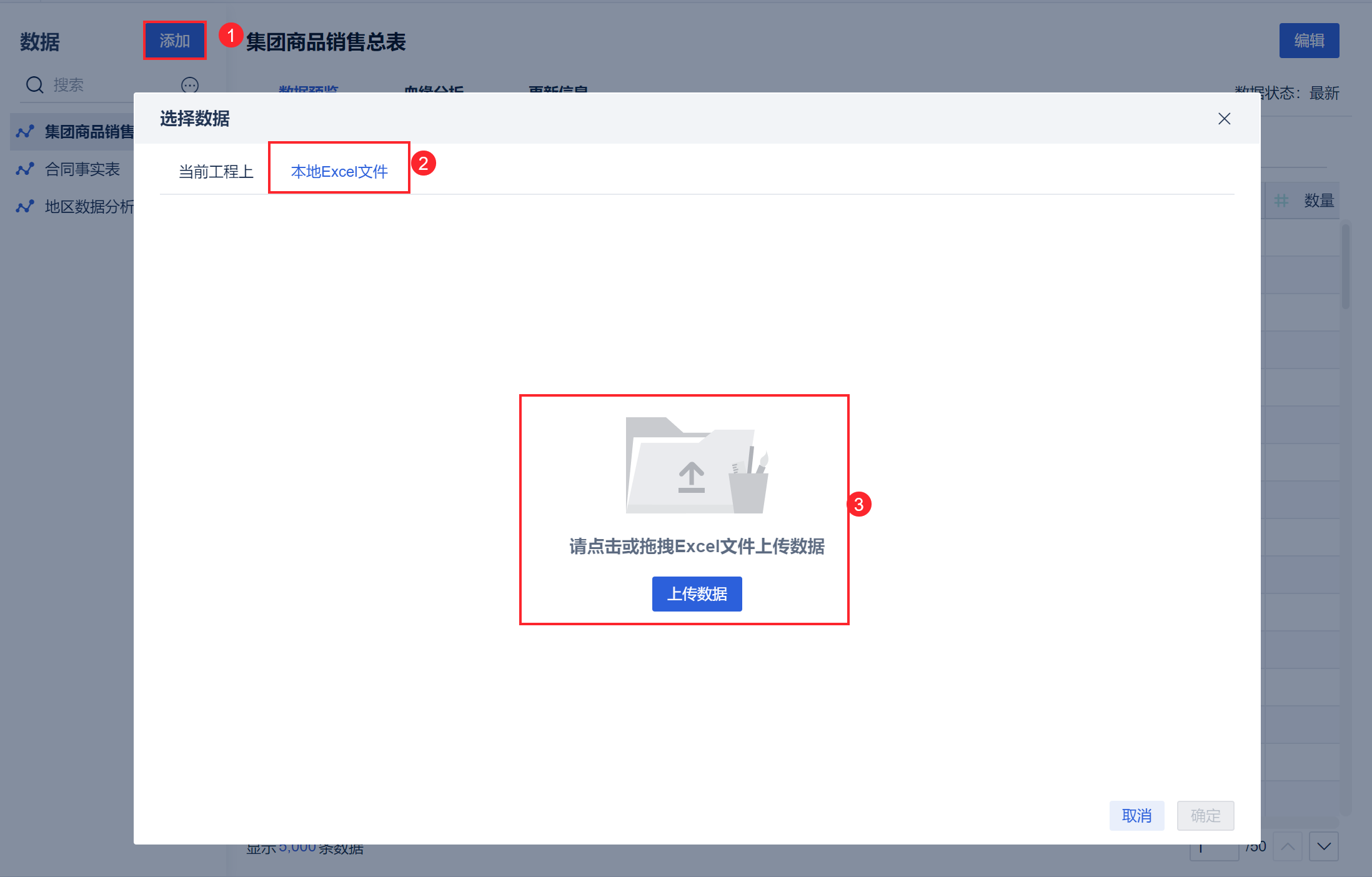Select 合同事实表 in the data list
1372x877 pixels.
tap(82, 169)
